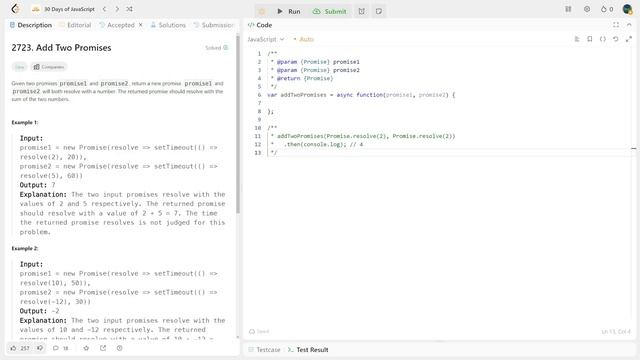Format the code with align icon
This screenshot has width=640, height=360.
point(577,39)
